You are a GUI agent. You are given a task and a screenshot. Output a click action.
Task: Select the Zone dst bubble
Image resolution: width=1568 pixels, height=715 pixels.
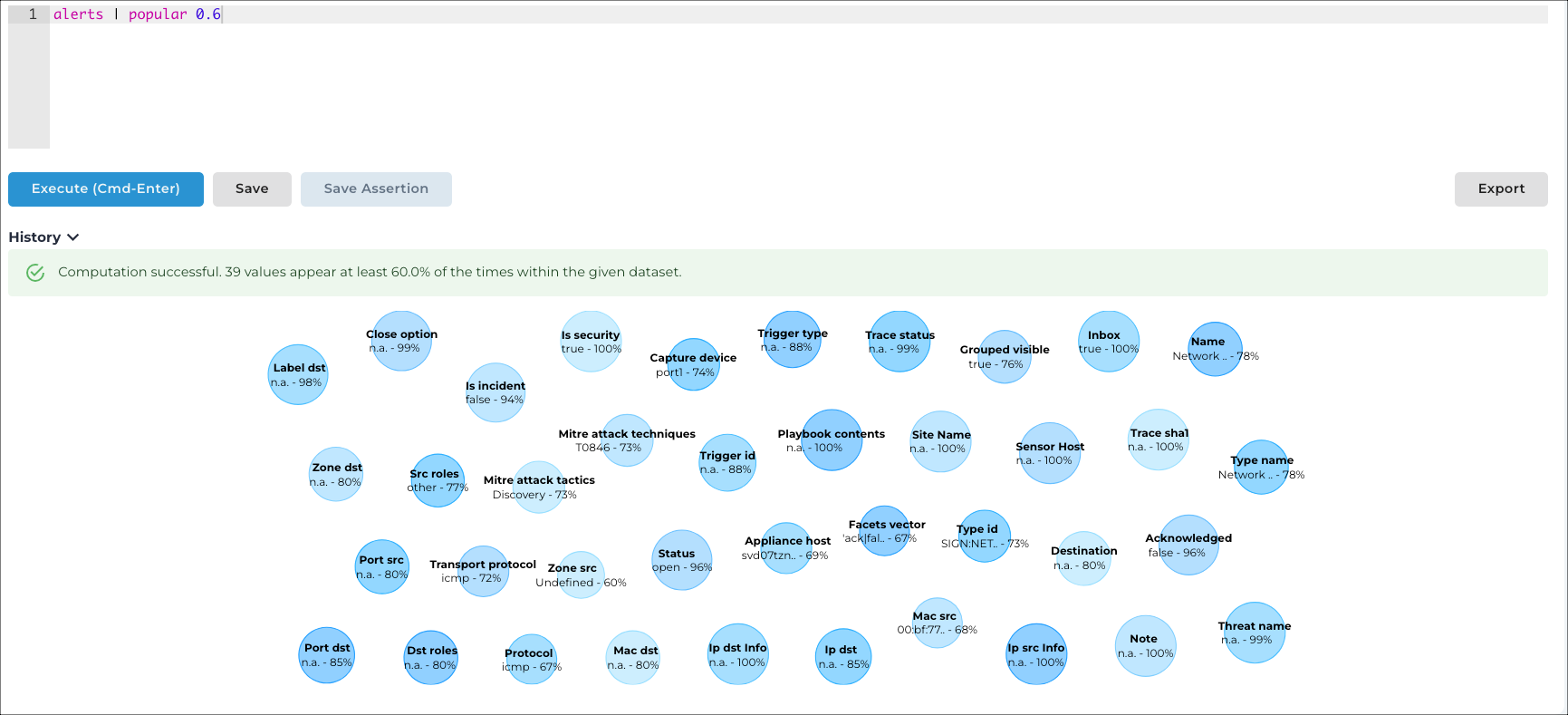[x=336, y=474]
